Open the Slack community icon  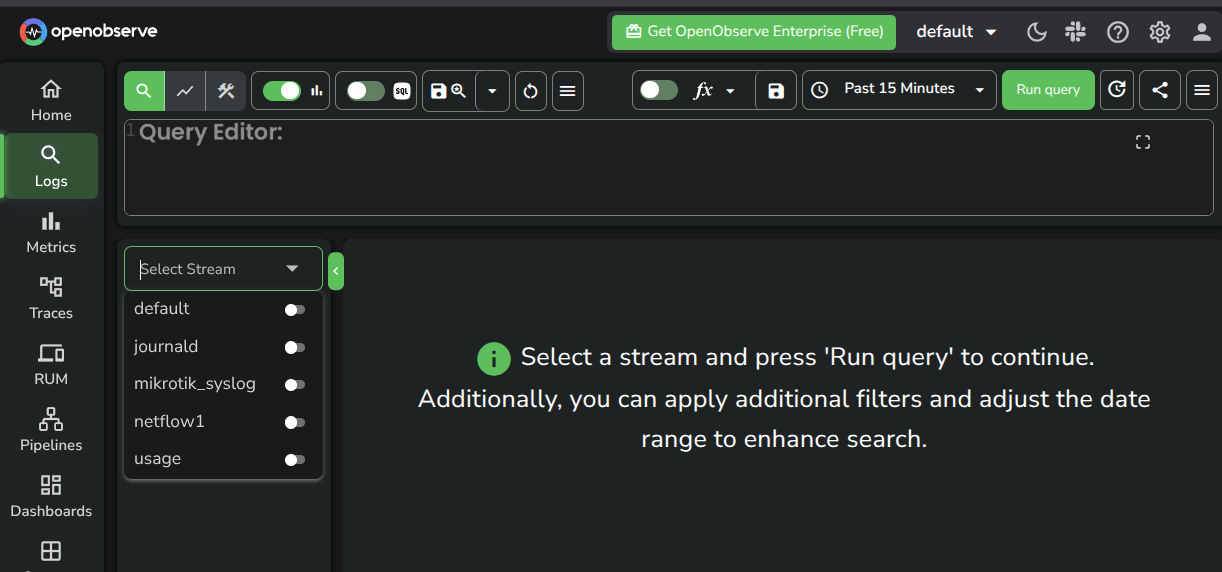[x=1076, y=32]
